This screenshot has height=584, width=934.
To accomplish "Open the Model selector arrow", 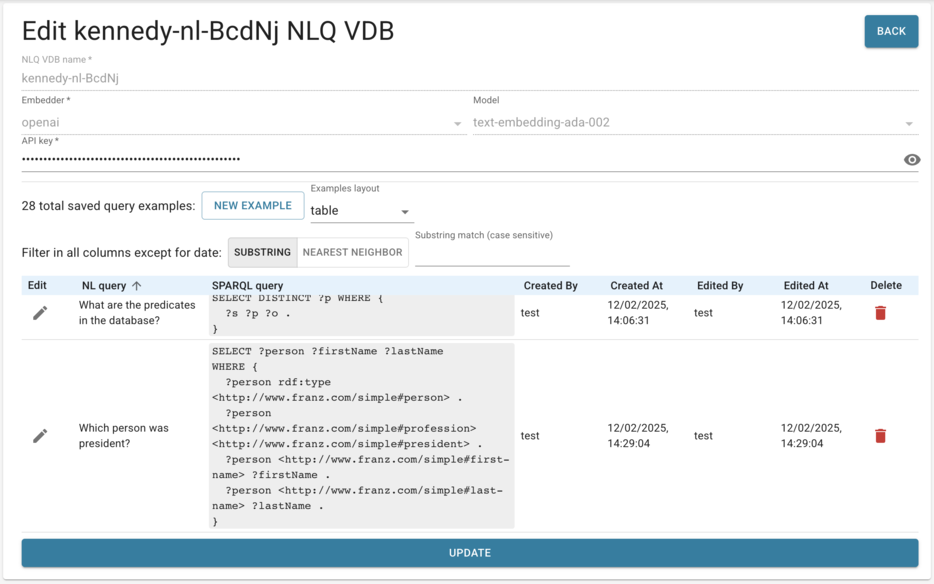I will [x=908, y=122].
